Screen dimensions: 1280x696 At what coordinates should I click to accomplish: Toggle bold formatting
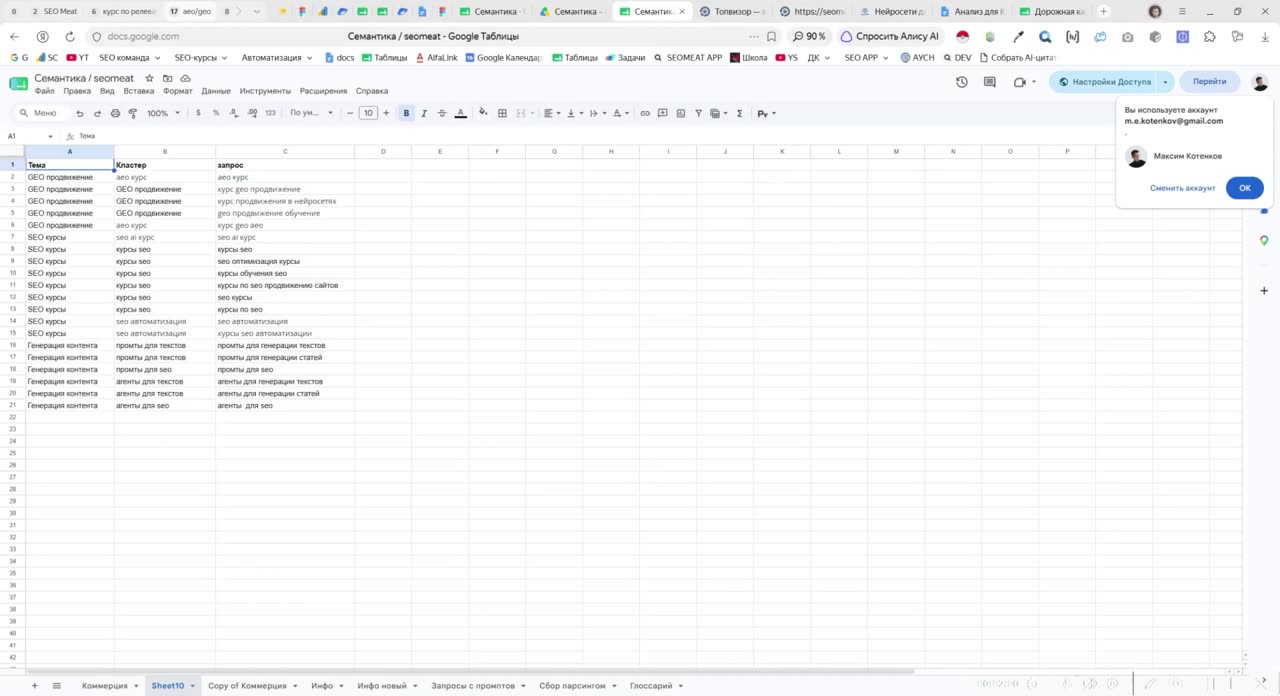coord(406,113)
